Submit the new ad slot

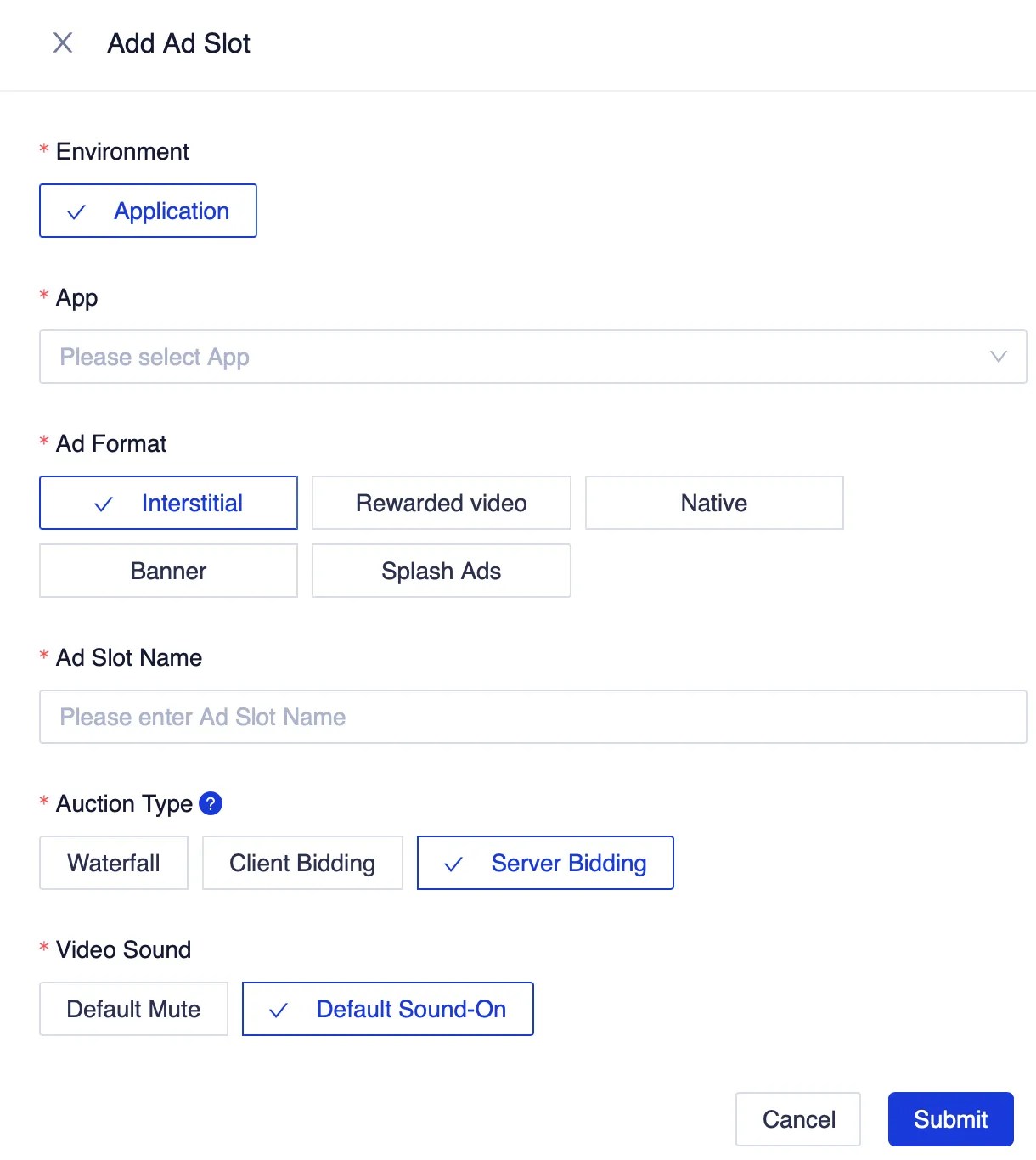click(950, 1119)
